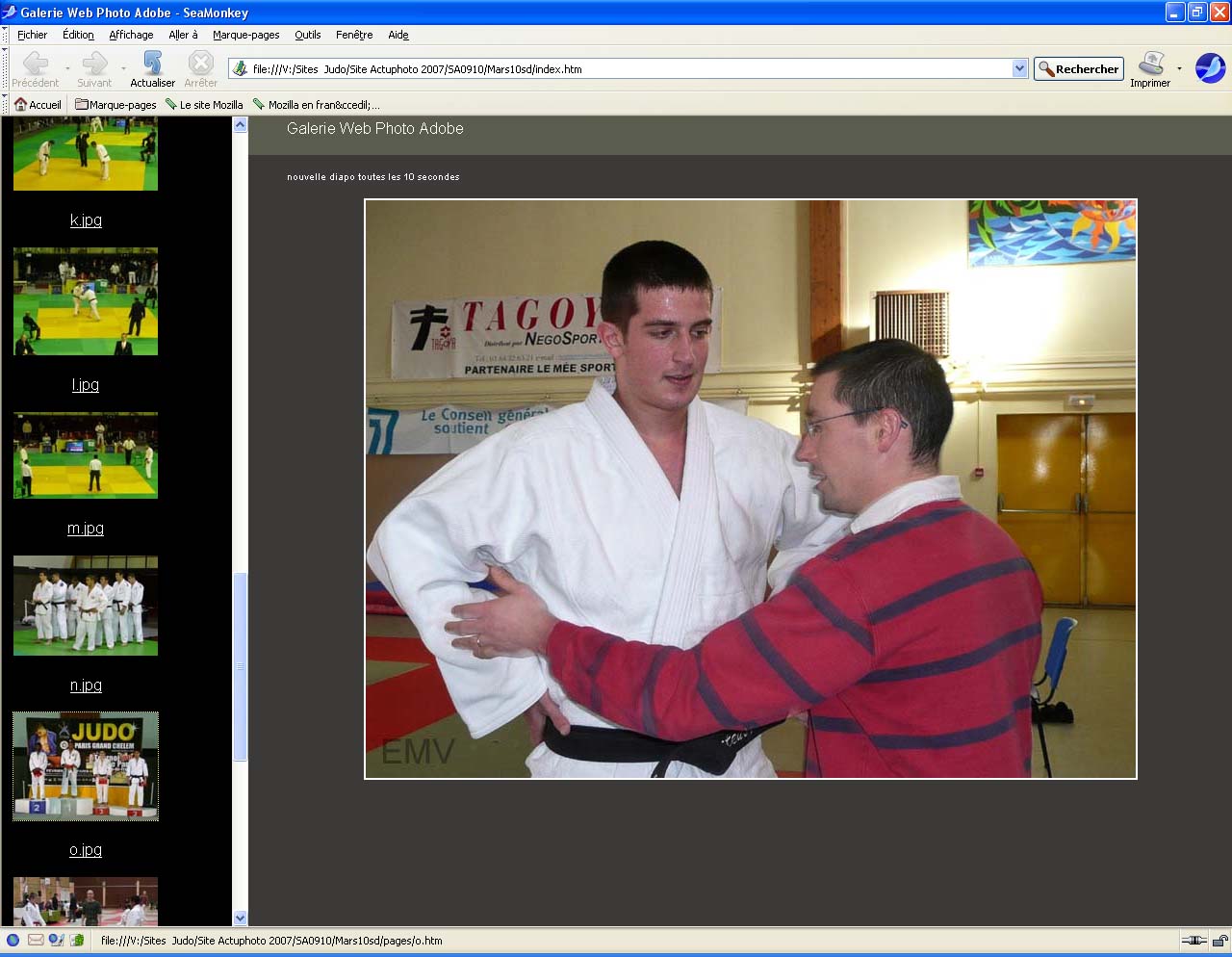1232x957 pixels.
Task: Click the Arrêter stop icon
Action: click(200, 64)
